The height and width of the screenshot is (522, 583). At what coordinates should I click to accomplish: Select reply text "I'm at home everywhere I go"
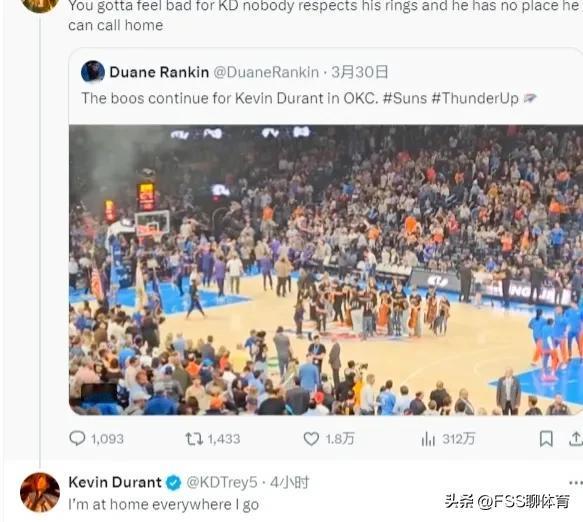click(x=164, y=505)
